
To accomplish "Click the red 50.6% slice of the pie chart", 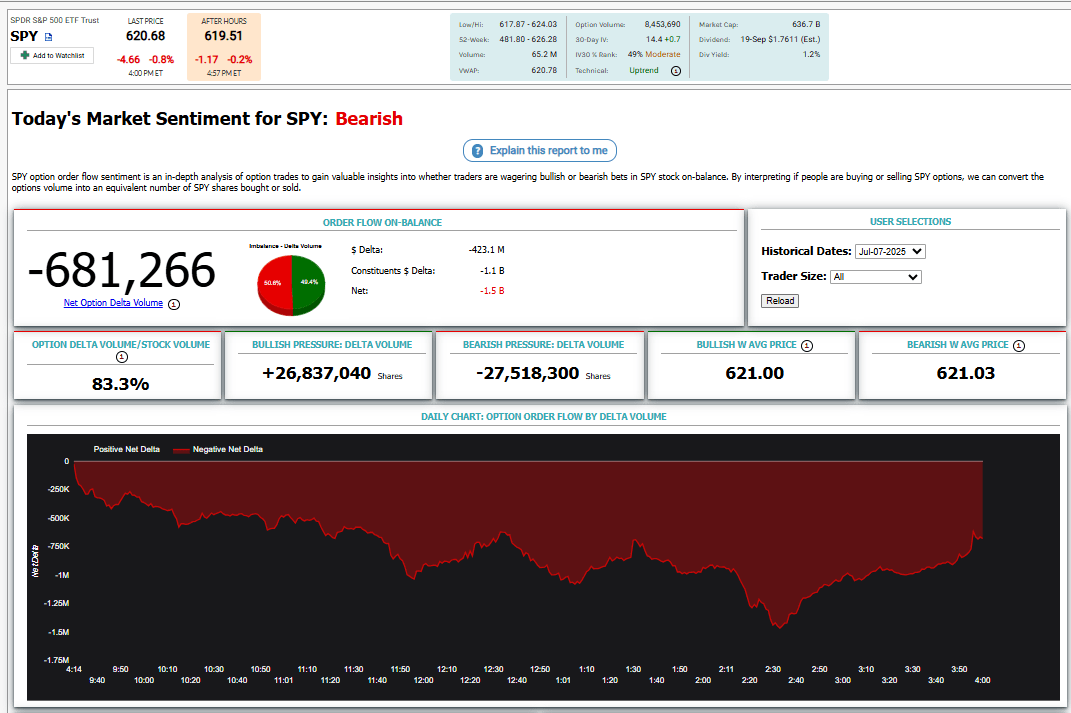I will (273, 284).
